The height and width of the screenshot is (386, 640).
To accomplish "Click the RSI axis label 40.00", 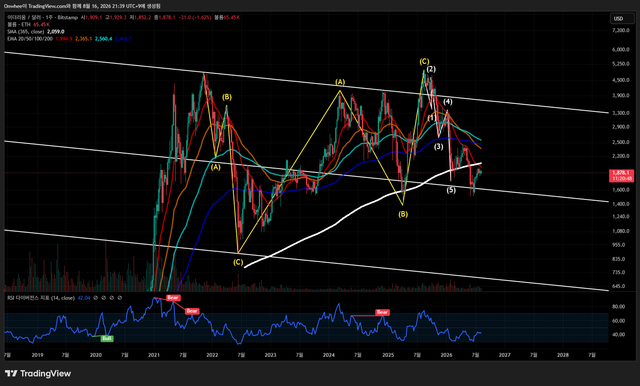I will (619, 334).
